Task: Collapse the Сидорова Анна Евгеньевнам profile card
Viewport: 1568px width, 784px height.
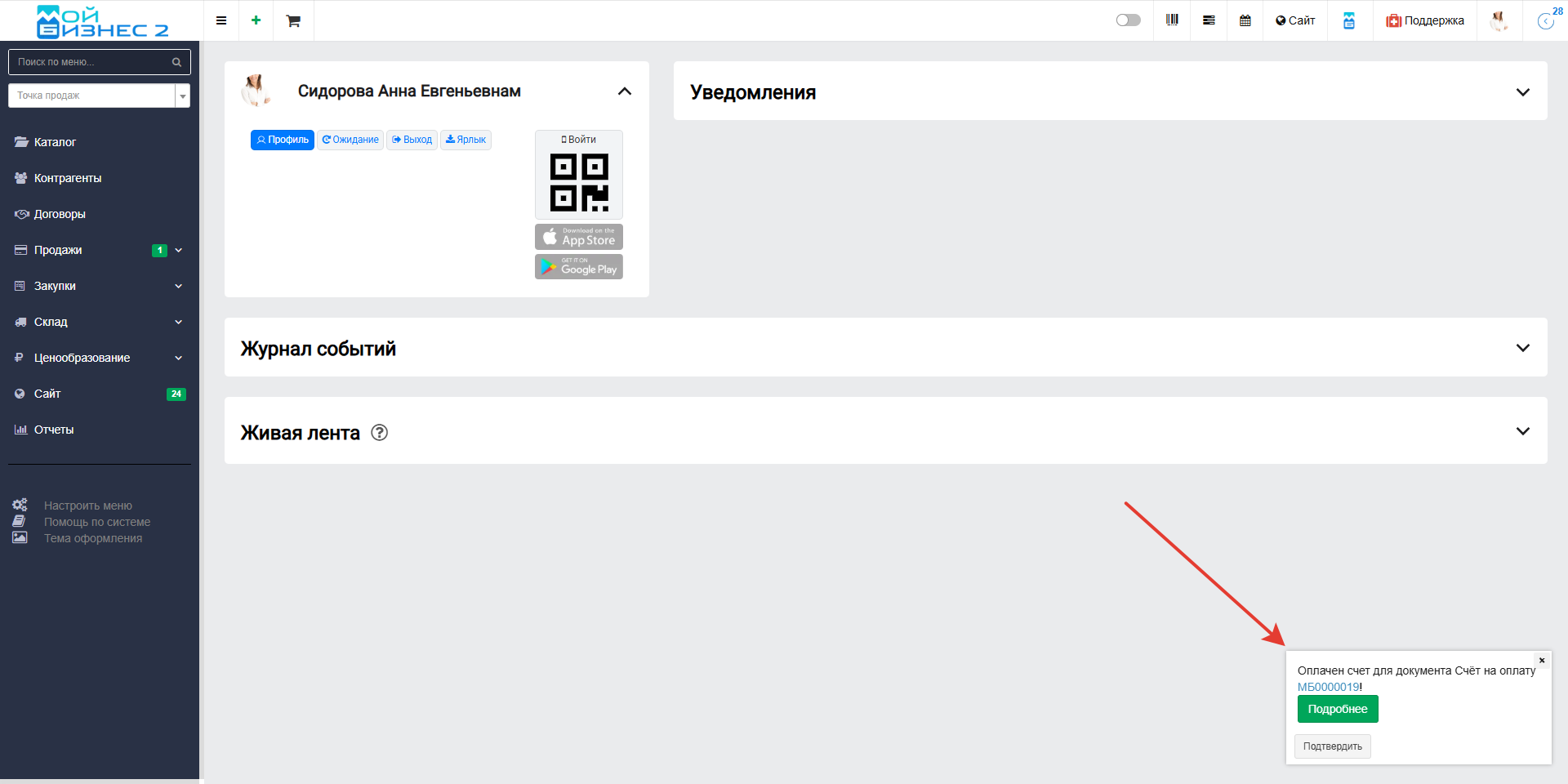Action: 625,91
